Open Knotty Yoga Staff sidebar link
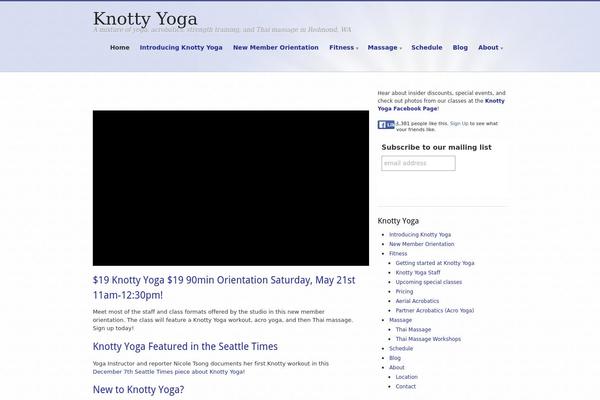 pos(418,273)
